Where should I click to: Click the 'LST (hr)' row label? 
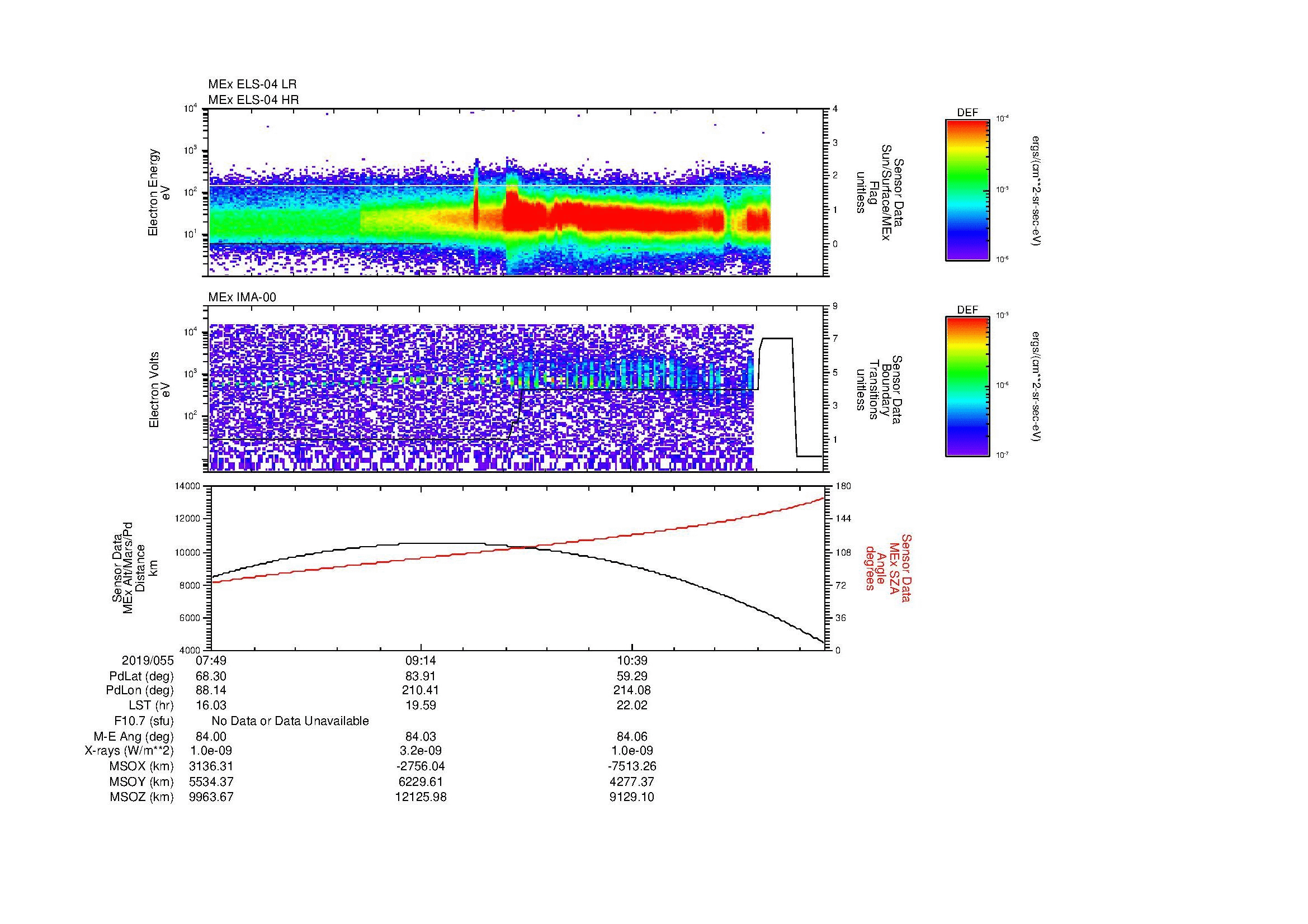point(151,705)
